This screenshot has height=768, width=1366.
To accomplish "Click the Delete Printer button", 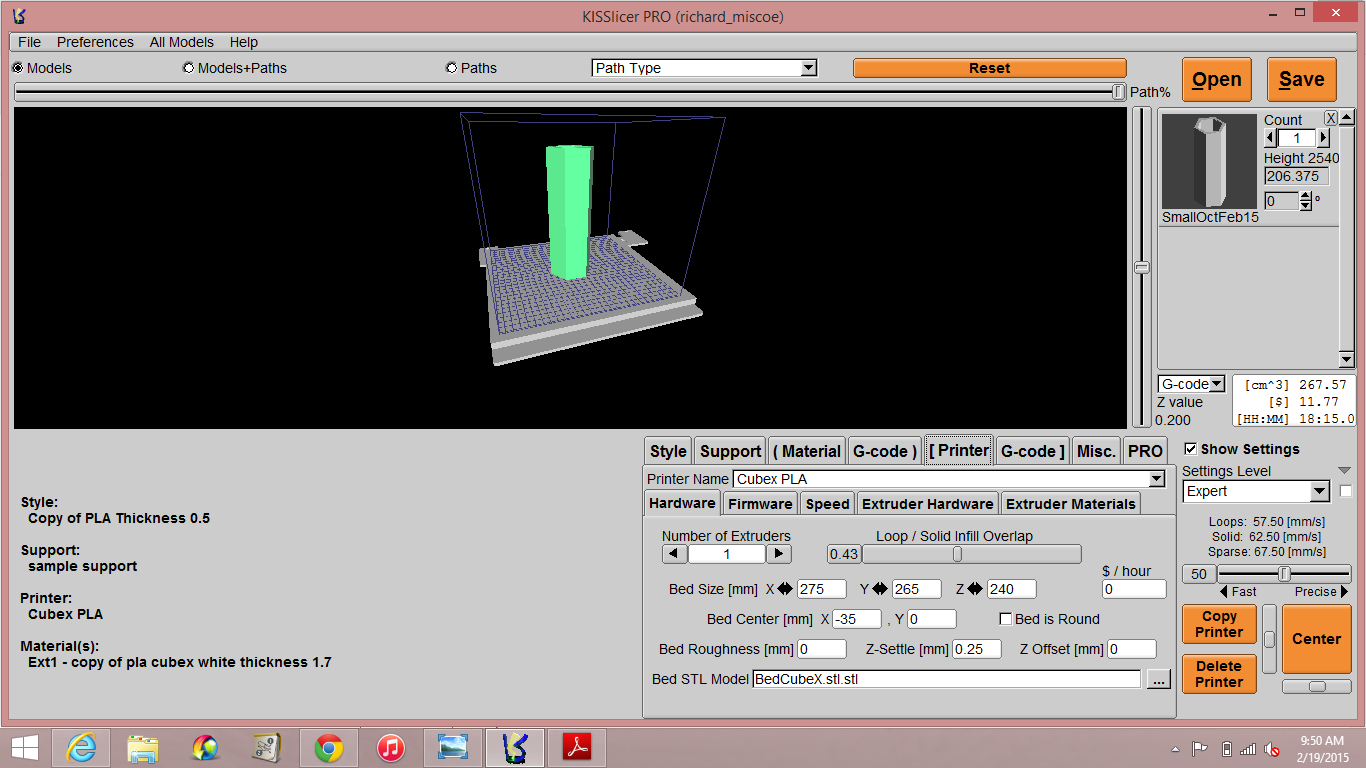I will pyautogui.click(x=1219, y=674).
